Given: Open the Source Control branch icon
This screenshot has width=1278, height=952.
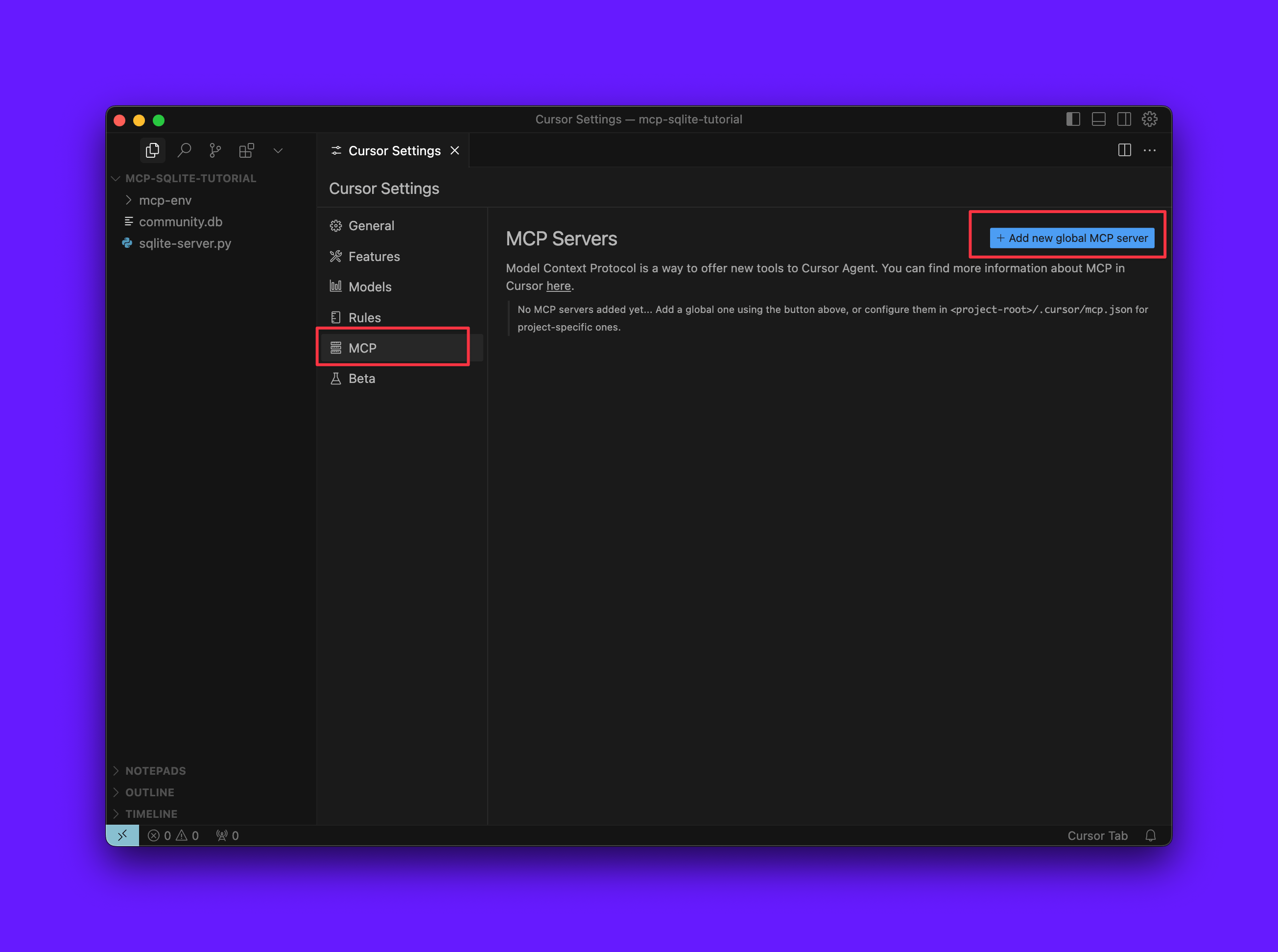Looking at the screenshot, I should [x=215, y=150].
